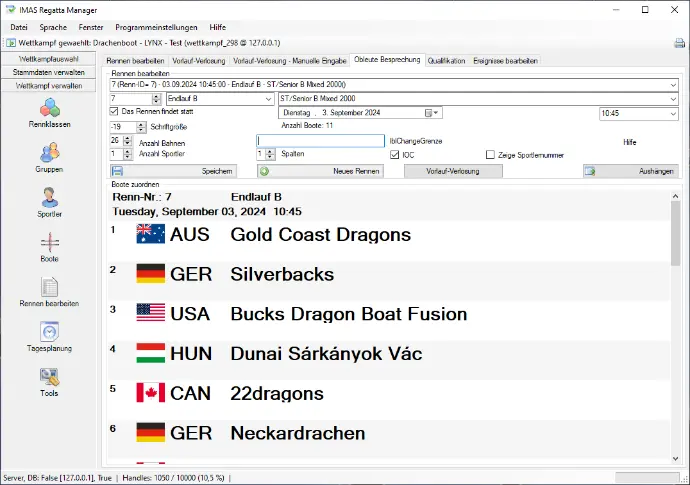Click the 'Silverbacks' team name
Image resolution: width=690 pixels, height=485 pixels.
(283, 274)
